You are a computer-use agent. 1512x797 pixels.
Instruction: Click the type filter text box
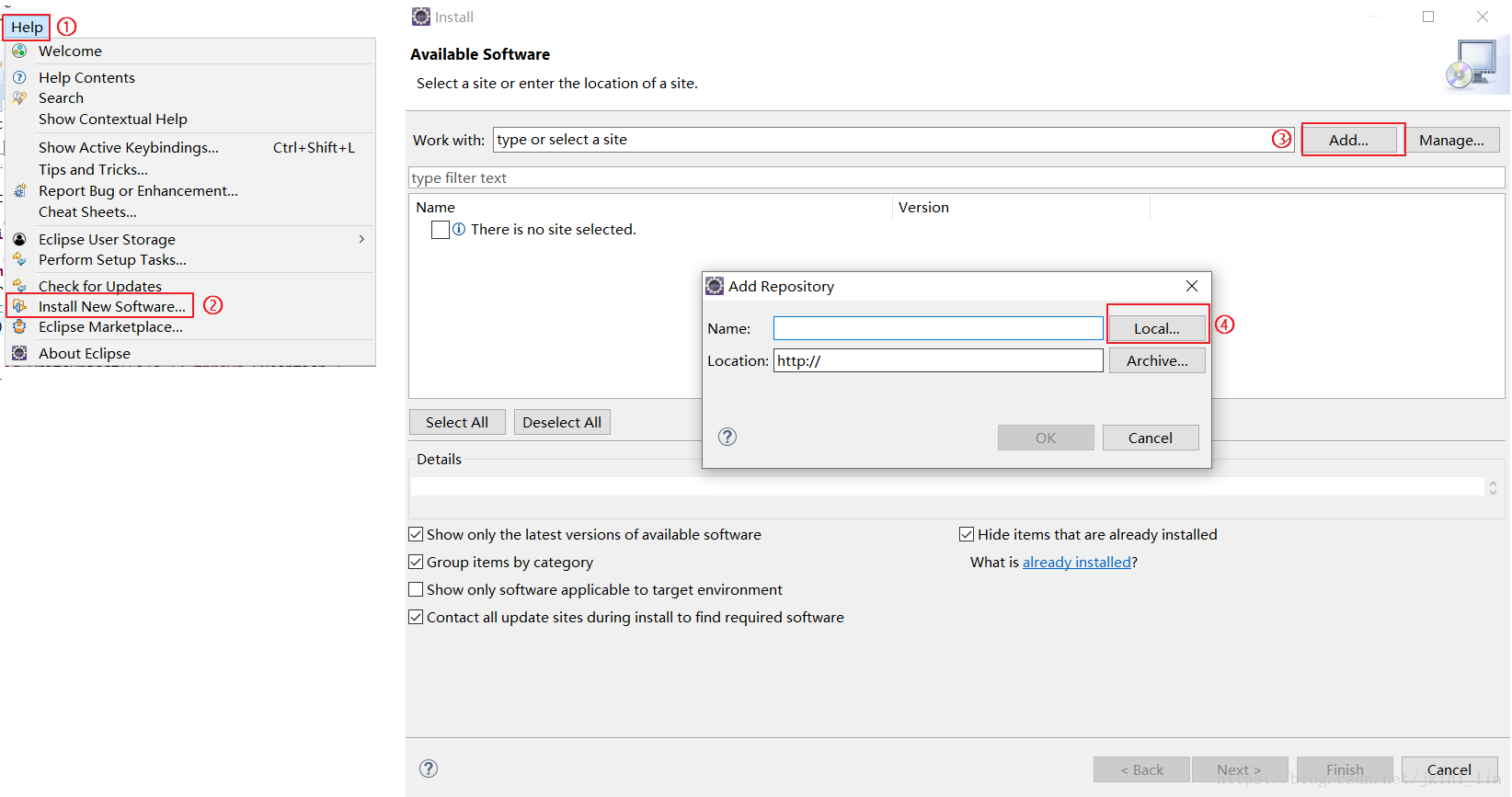point(956,177)
